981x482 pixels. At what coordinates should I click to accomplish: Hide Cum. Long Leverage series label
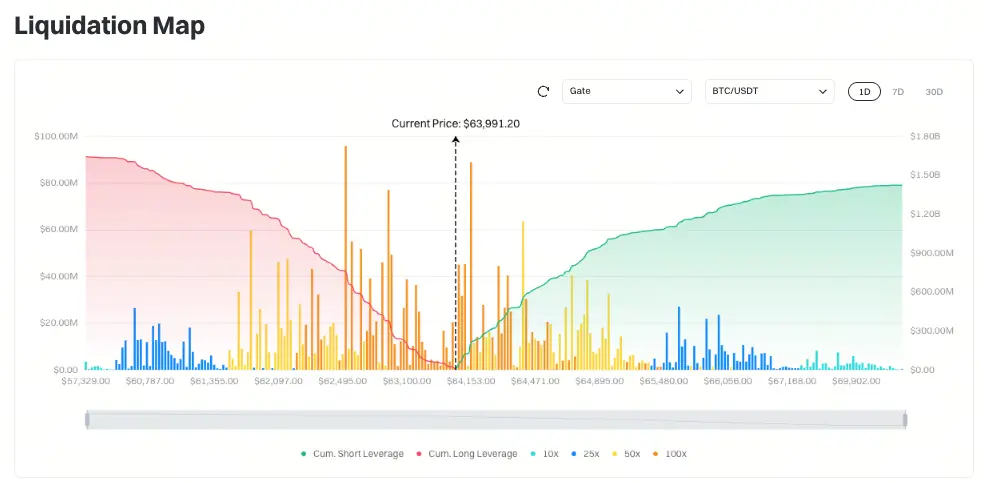pos(472,454)
